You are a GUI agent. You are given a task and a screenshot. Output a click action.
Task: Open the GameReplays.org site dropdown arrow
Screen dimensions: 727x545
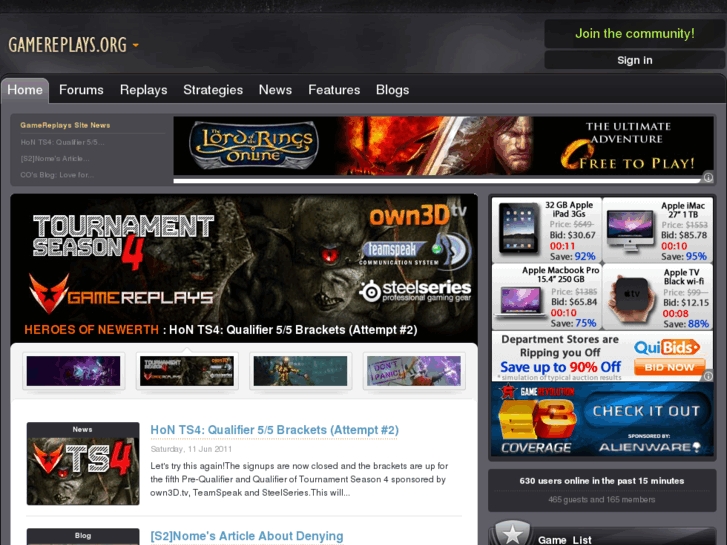135,45
